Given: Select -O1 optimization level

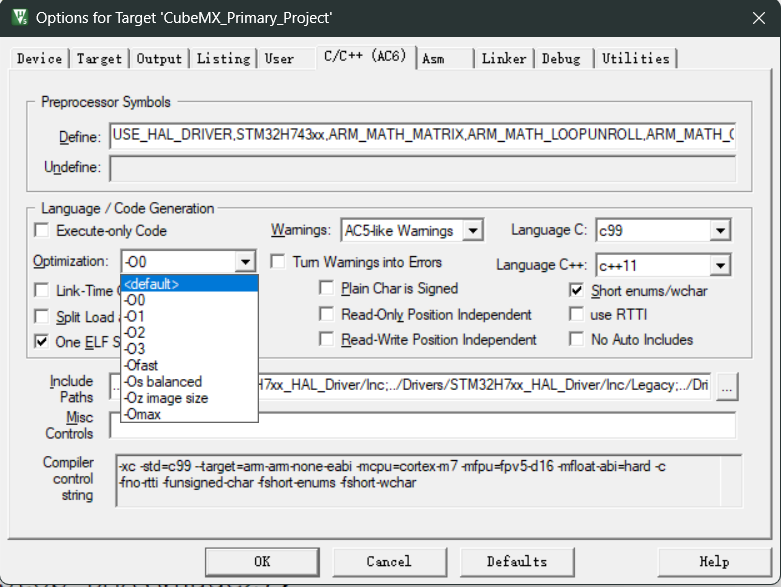Looking at the screenshot, I should coord(189,316).
